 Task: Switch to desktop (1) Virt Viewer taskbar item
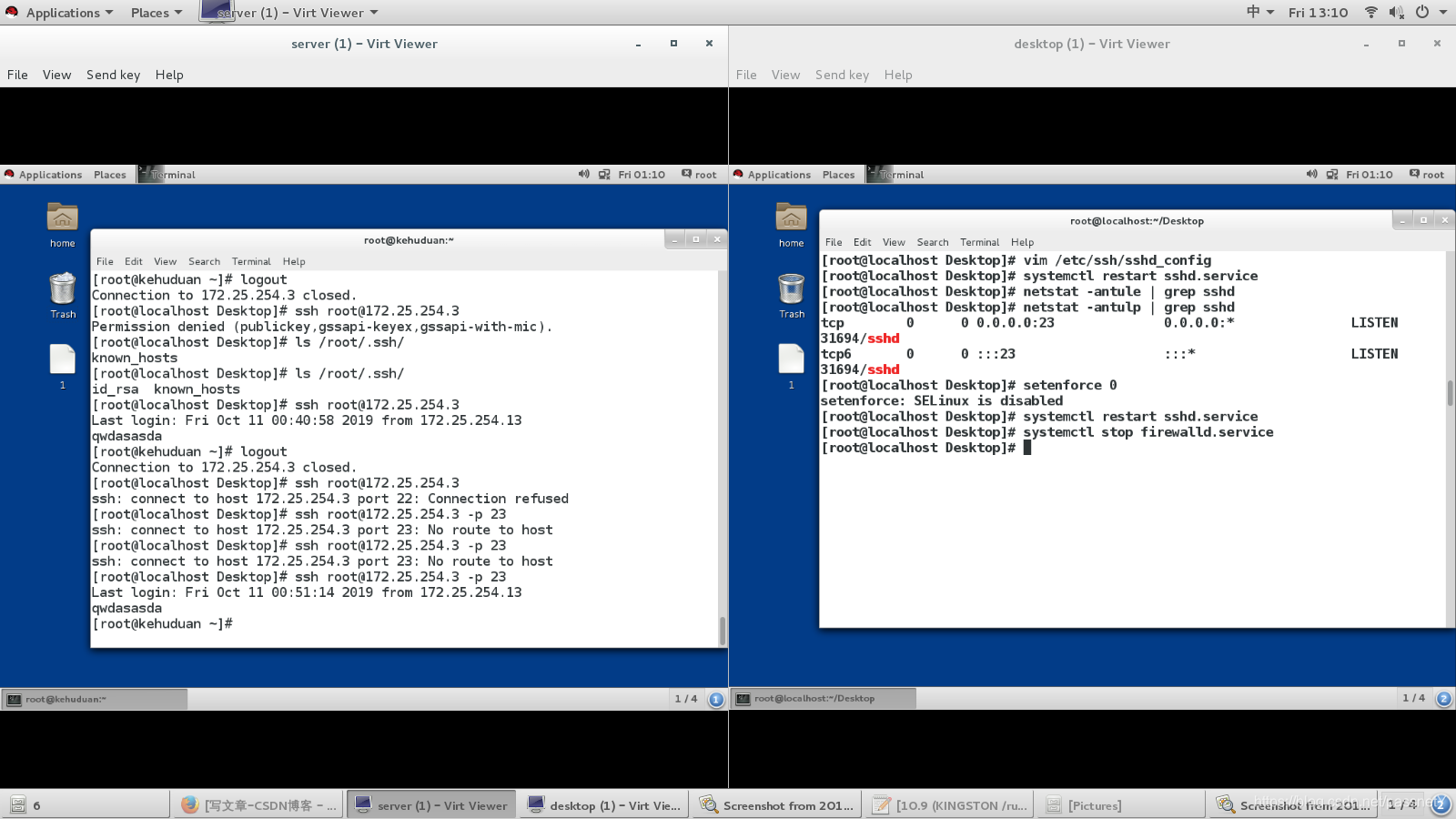pyautogui.click(x=604, y=805)
